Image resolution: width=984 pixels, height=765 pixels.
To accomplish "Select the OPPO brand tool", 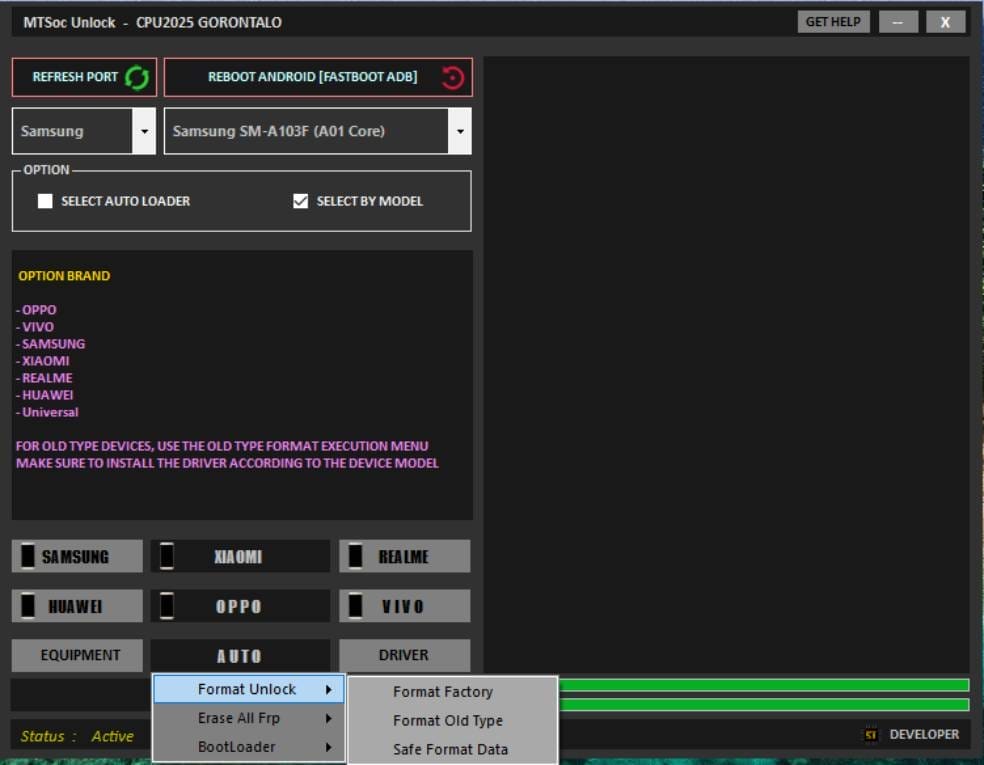I will (x=240, y=605).
